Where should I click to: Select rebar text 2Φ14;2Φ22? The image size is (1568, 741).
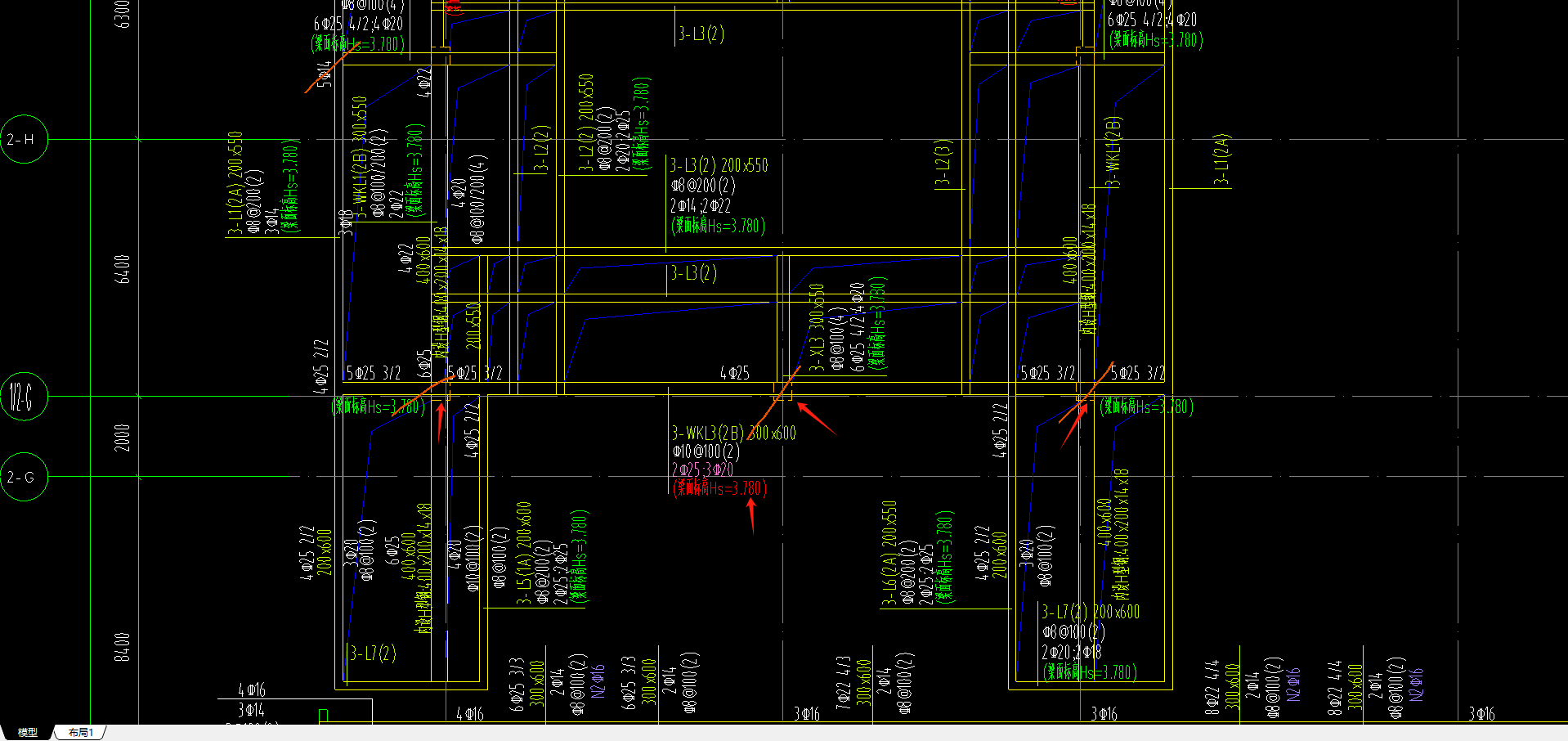701,205
